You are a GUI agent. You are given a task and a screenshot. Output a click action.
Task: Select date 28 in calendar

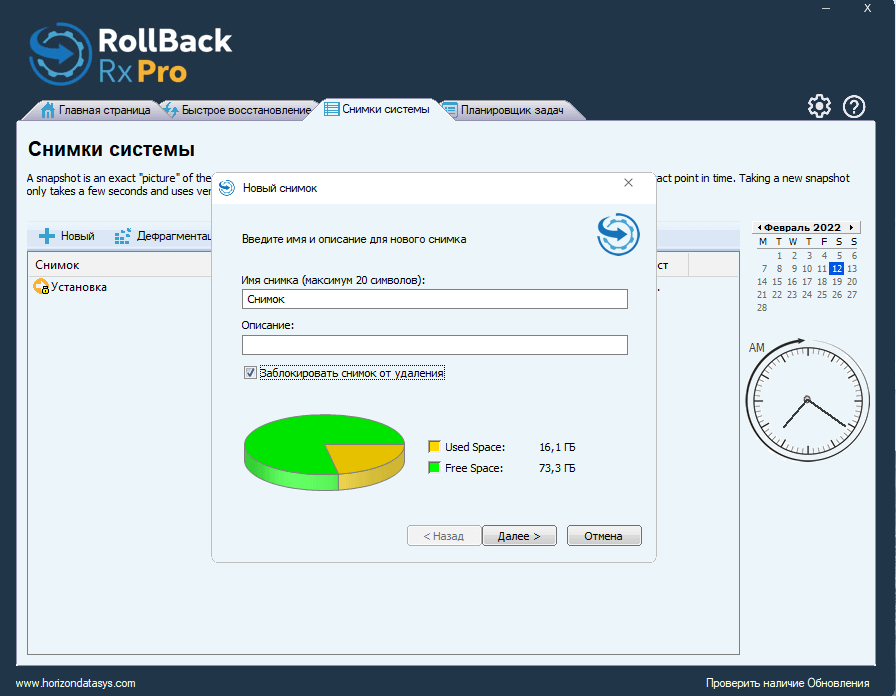click(762, 307)
